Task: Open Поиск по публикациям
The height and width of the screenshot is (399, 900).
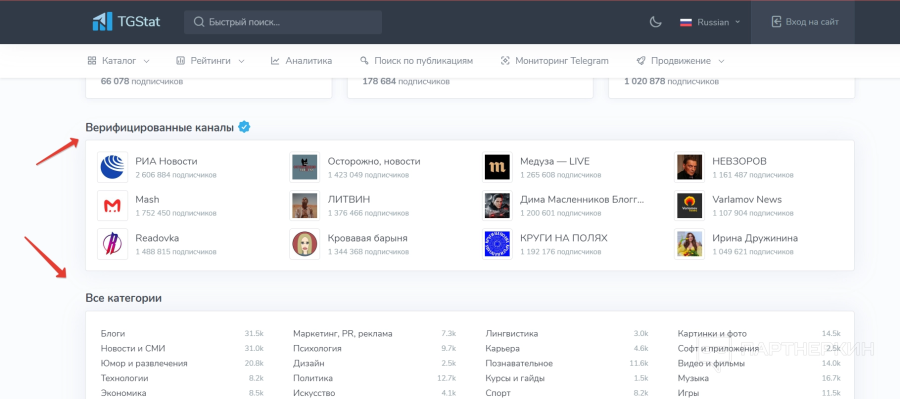Action: coord(416,60)
